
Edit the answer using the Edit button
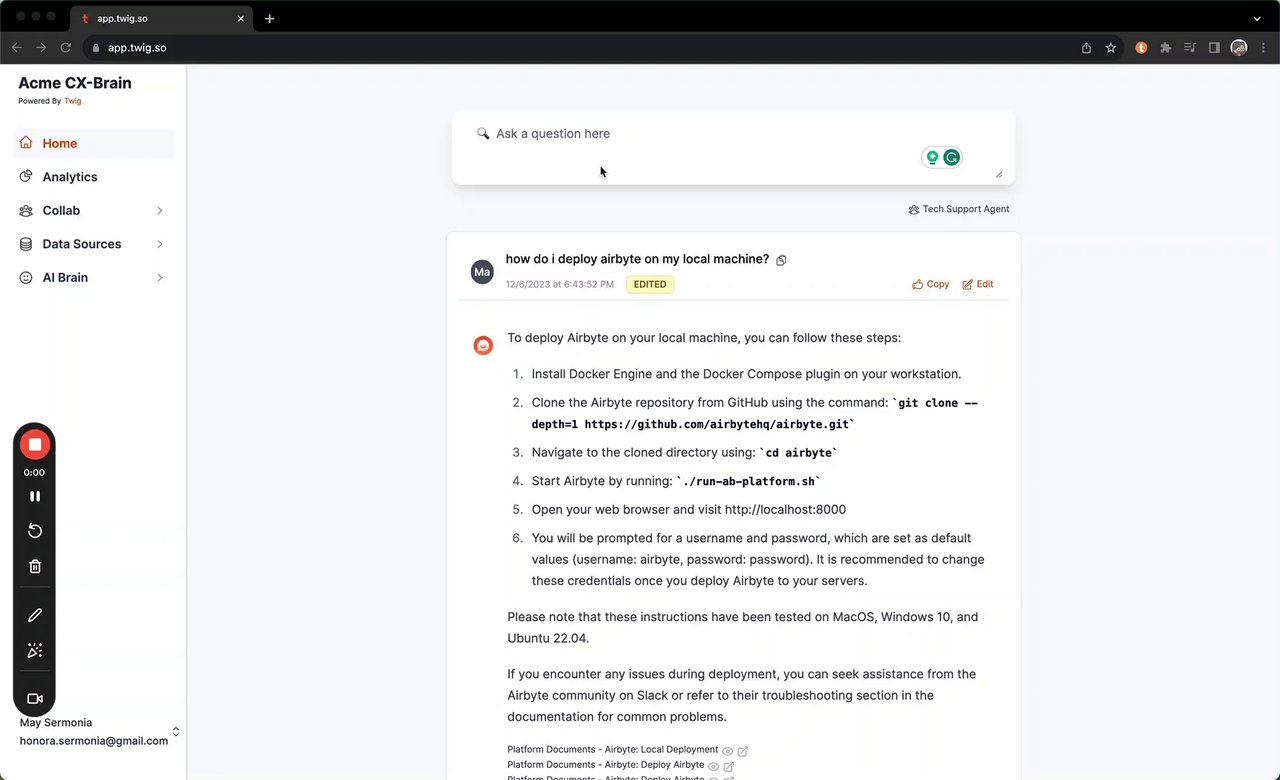pos(977,284)
